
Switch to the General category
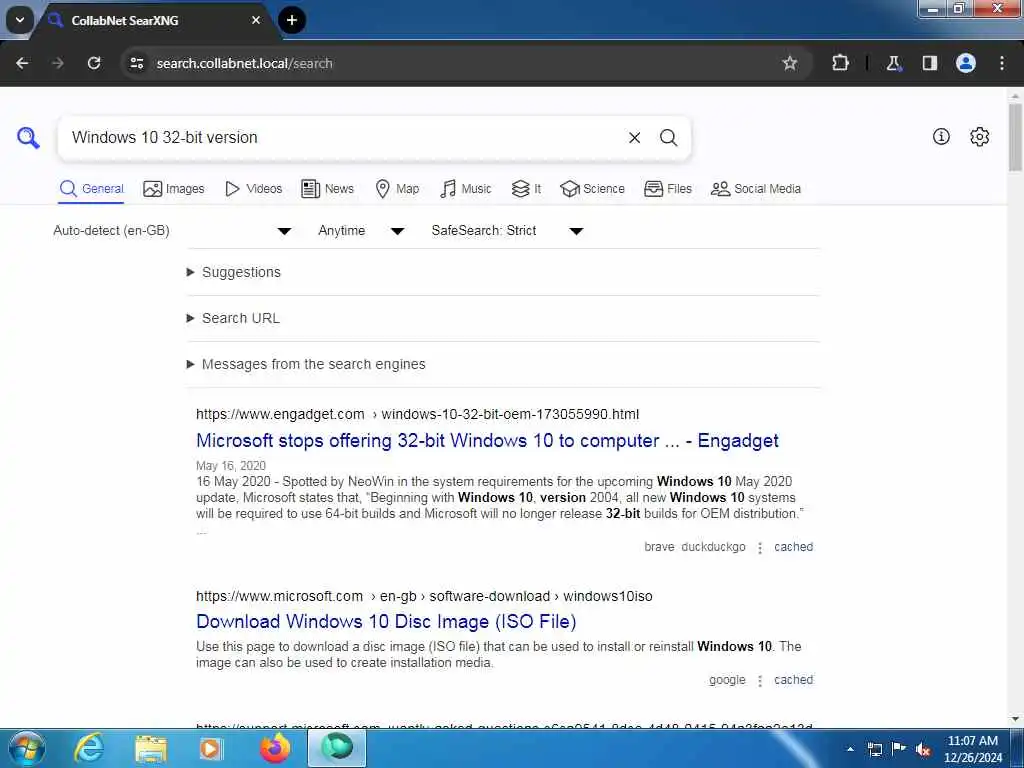click(x=91, y=189)
